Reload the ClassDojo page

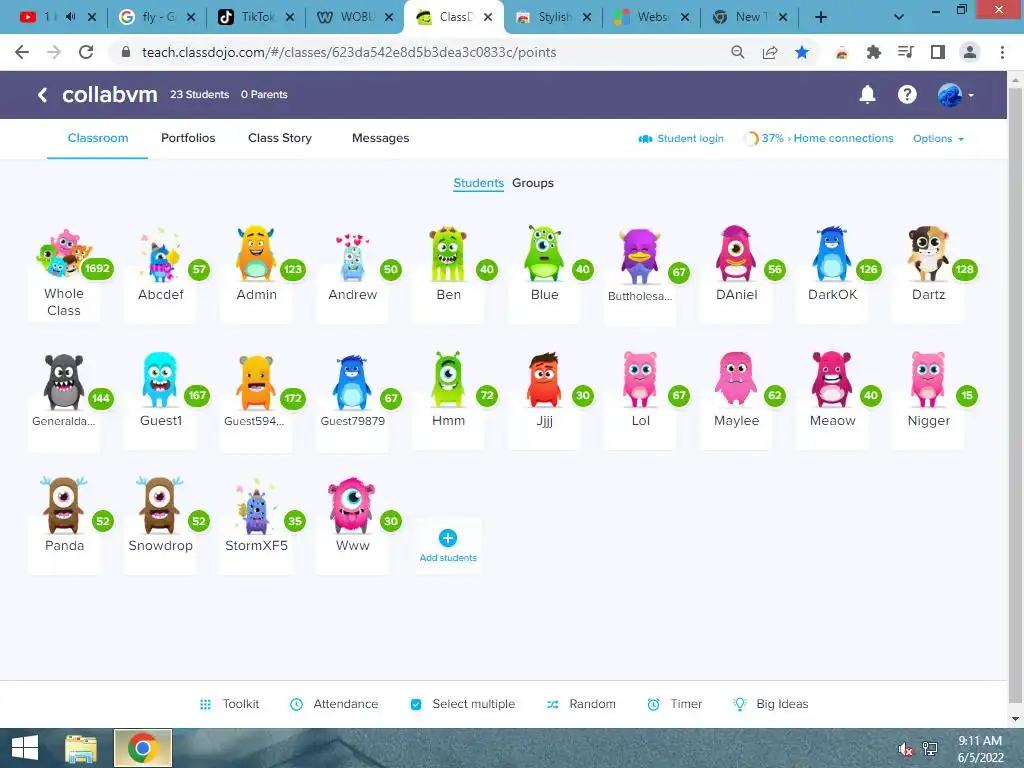(x=86, y=52)
